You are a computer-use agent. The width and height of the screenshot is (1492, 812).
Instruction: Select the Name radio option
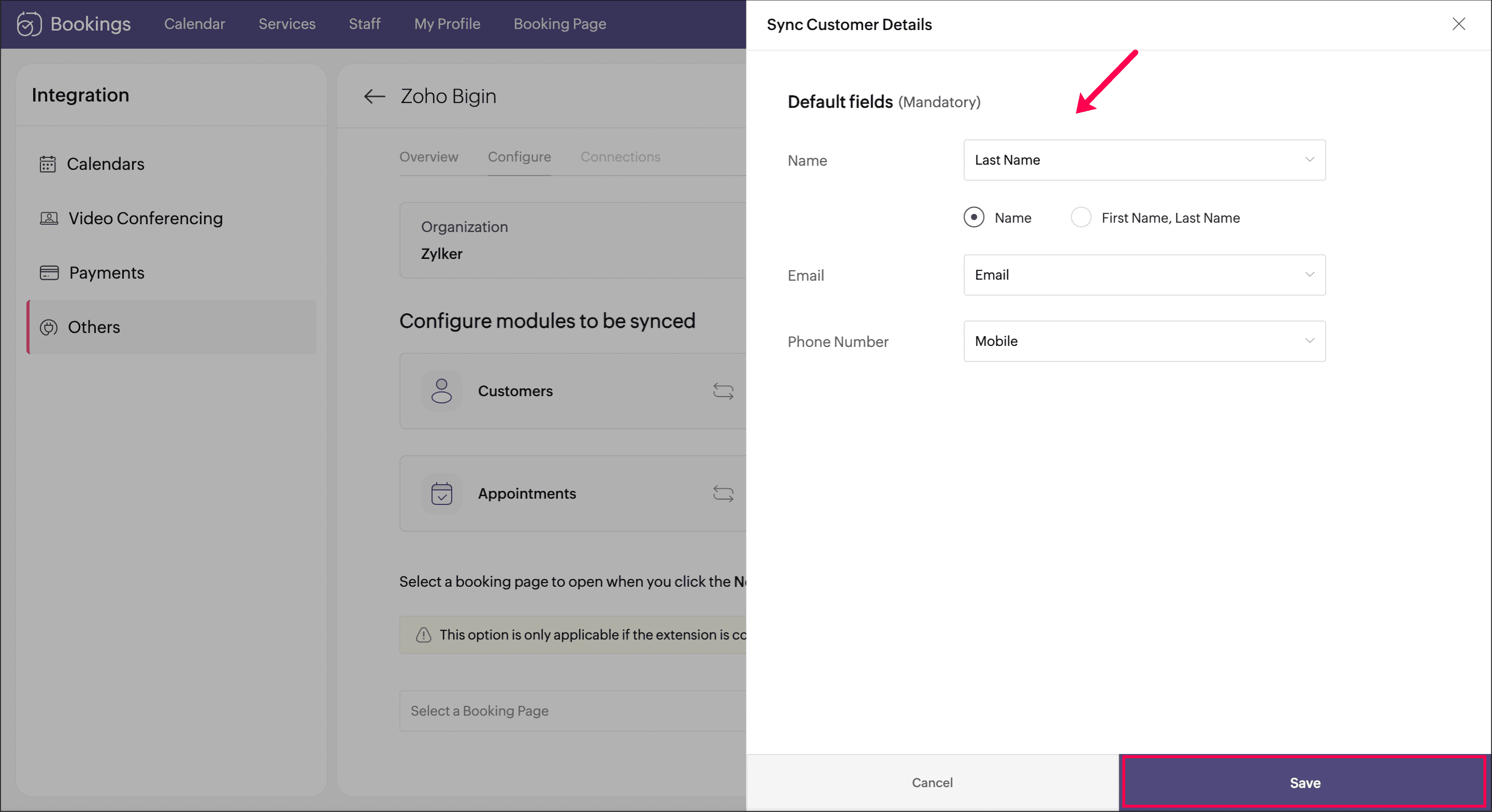973,218
